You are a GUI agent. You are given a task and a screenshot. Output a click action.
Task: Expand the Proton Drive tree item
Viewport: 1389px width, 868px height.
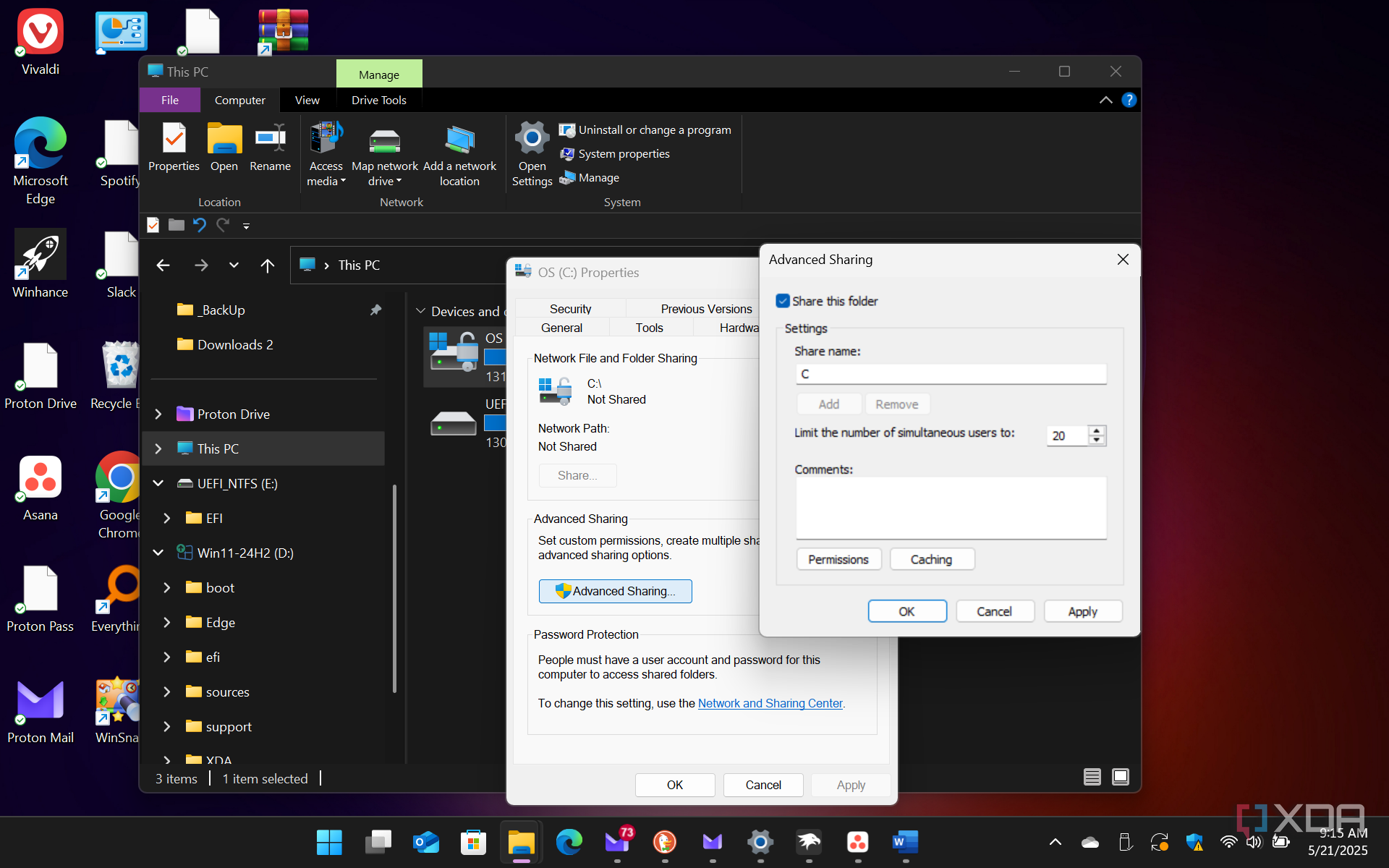coord(158,414)
